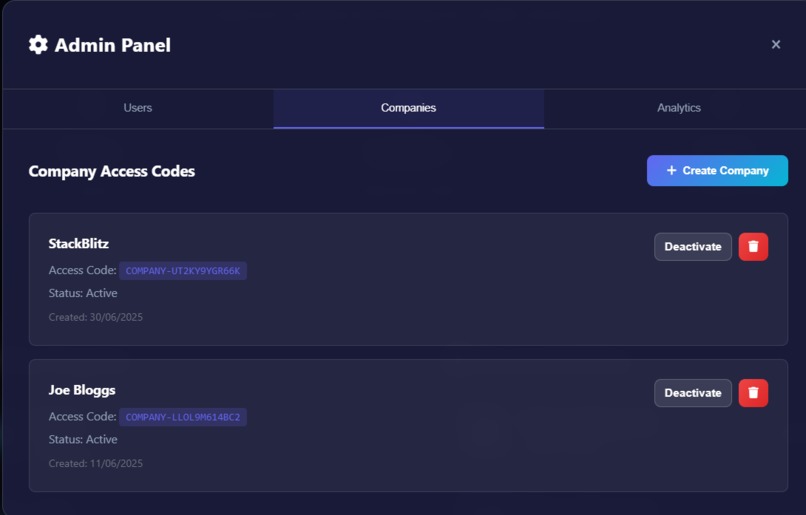Screen dimensions: 806x515
Task: Switch to the Users tab
Action: click(138, 108)
